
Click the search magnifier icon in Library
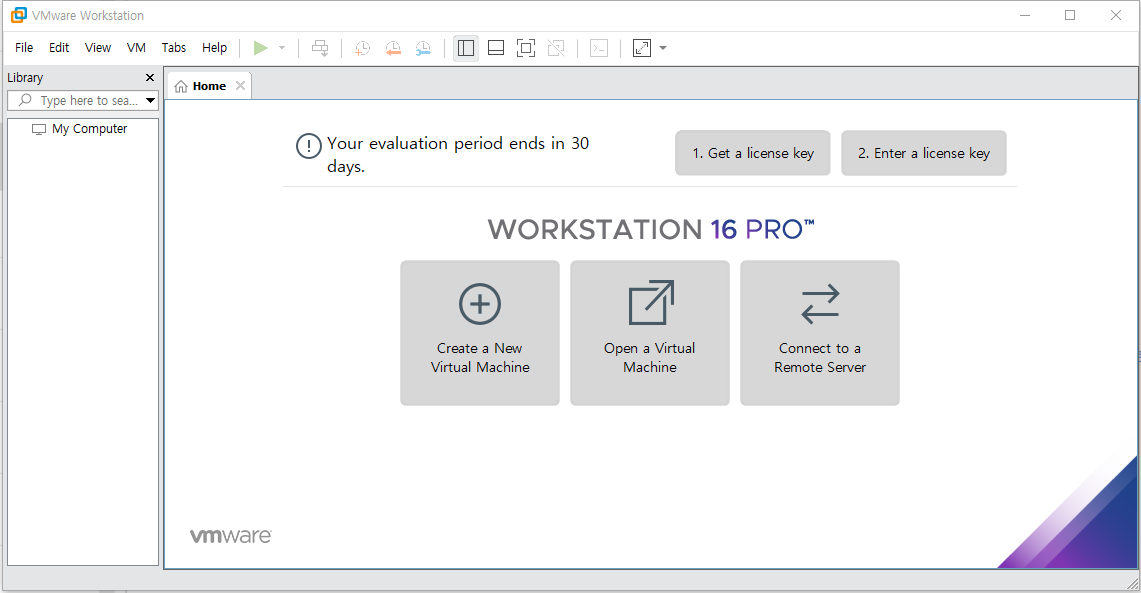(25, 100)
